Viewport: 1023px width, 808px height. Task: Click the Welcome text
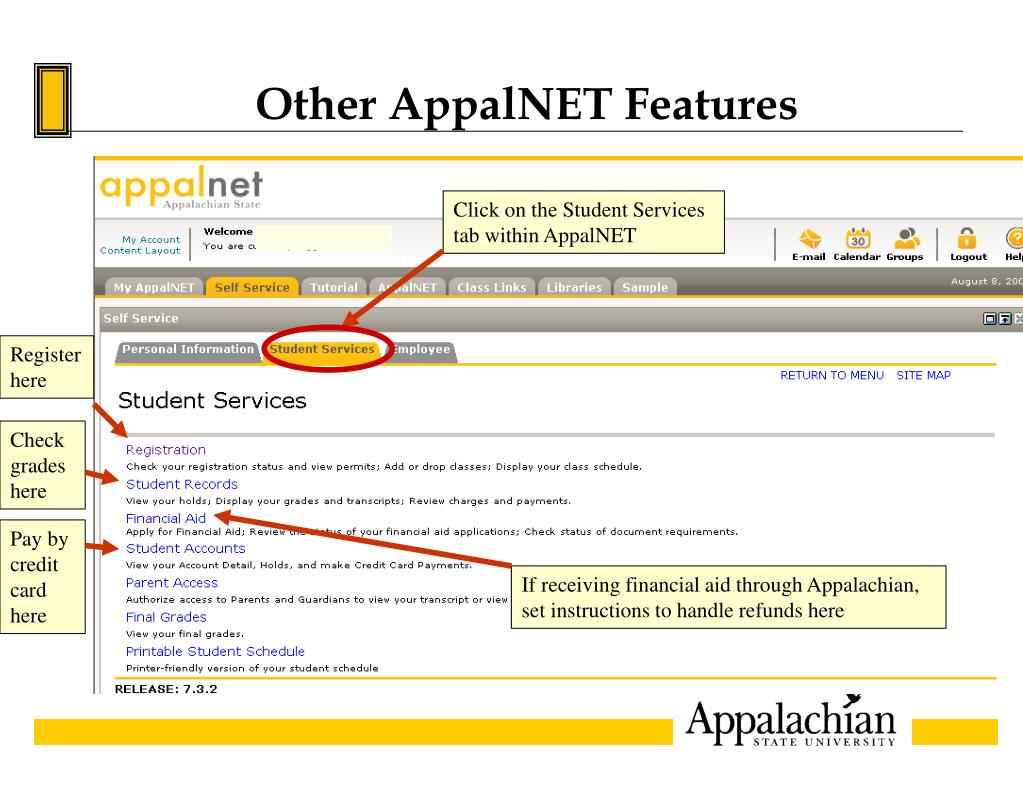tap(228, 232)
